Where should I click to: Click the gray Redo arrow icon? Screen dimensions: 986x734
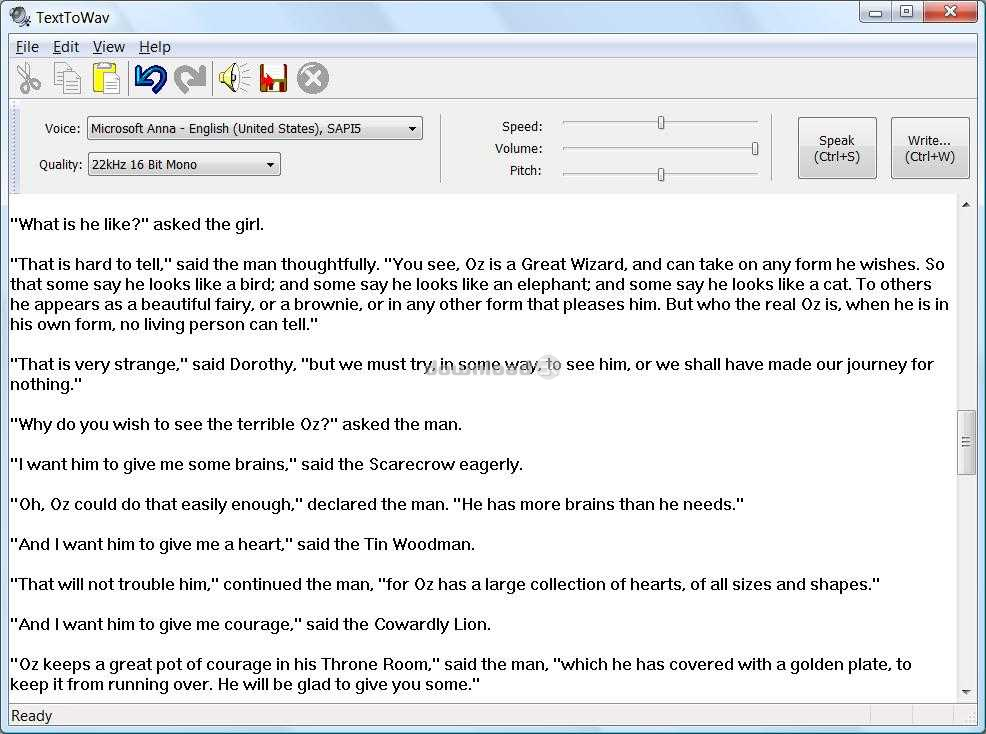click(190, 79)
